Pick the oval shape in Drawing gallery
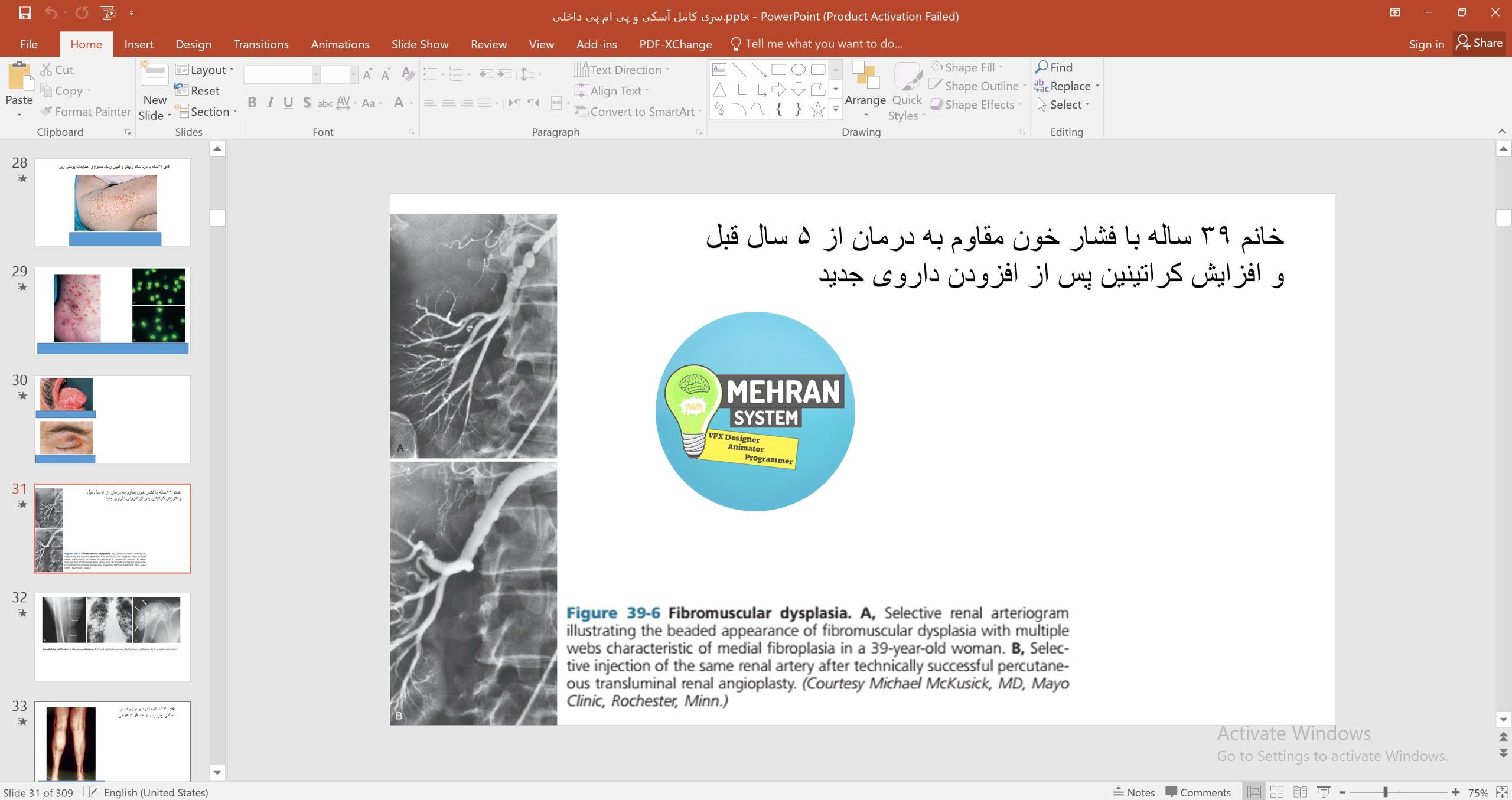This screenshot has width=1512, height=800. coord(798,70)
